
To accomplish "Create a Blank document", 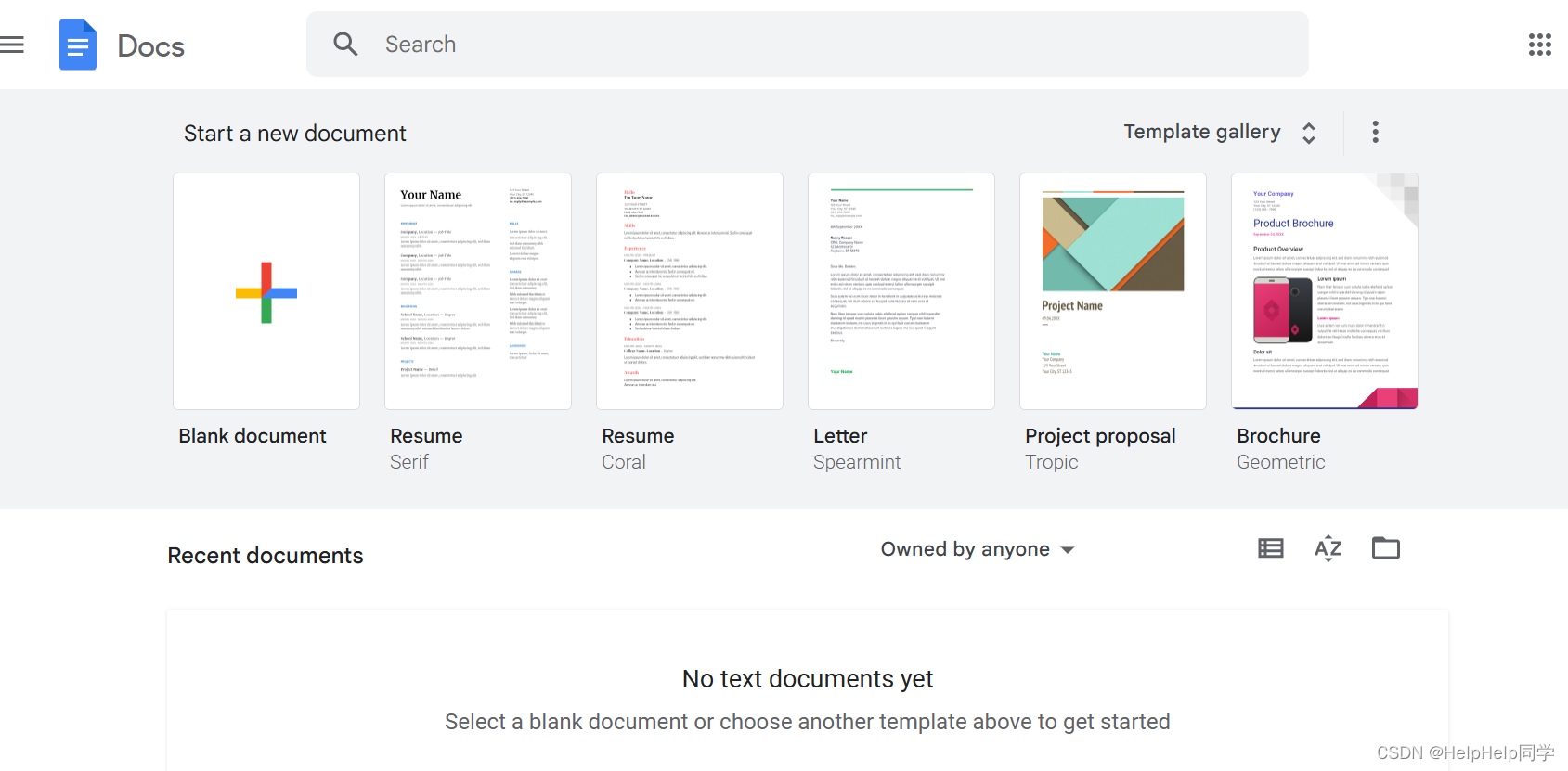I will [x=266, y=291].
